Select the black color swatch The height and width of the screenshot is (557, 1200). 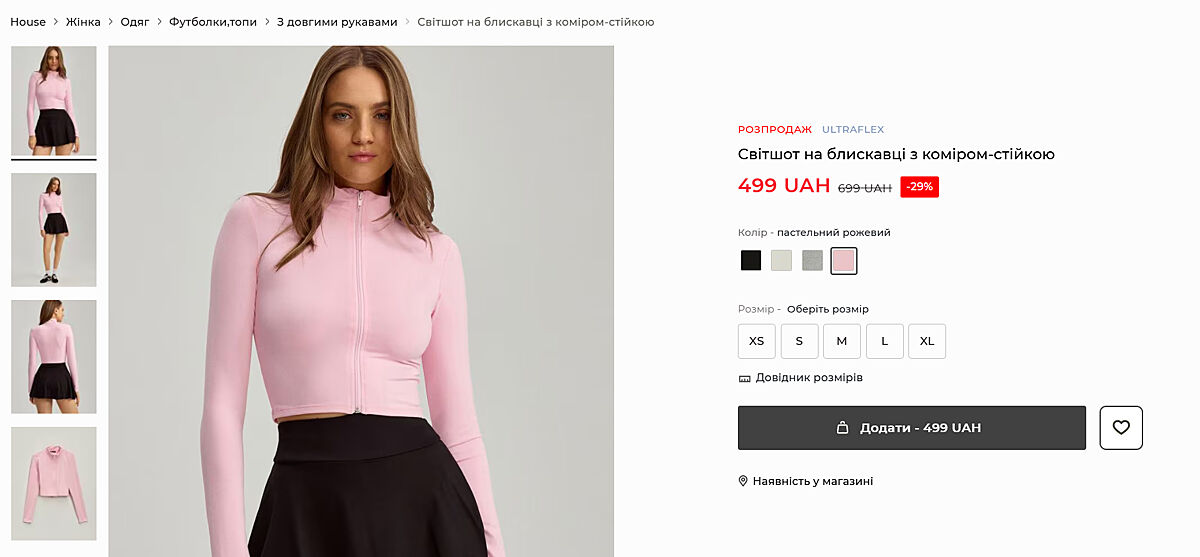(751, 261)
